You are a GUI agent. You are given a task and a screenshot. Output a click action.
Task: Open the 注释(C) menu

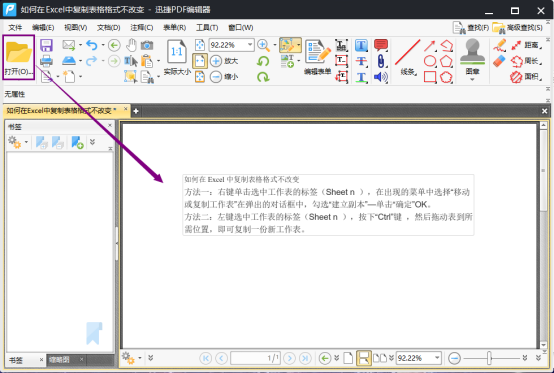coord(141,28)
